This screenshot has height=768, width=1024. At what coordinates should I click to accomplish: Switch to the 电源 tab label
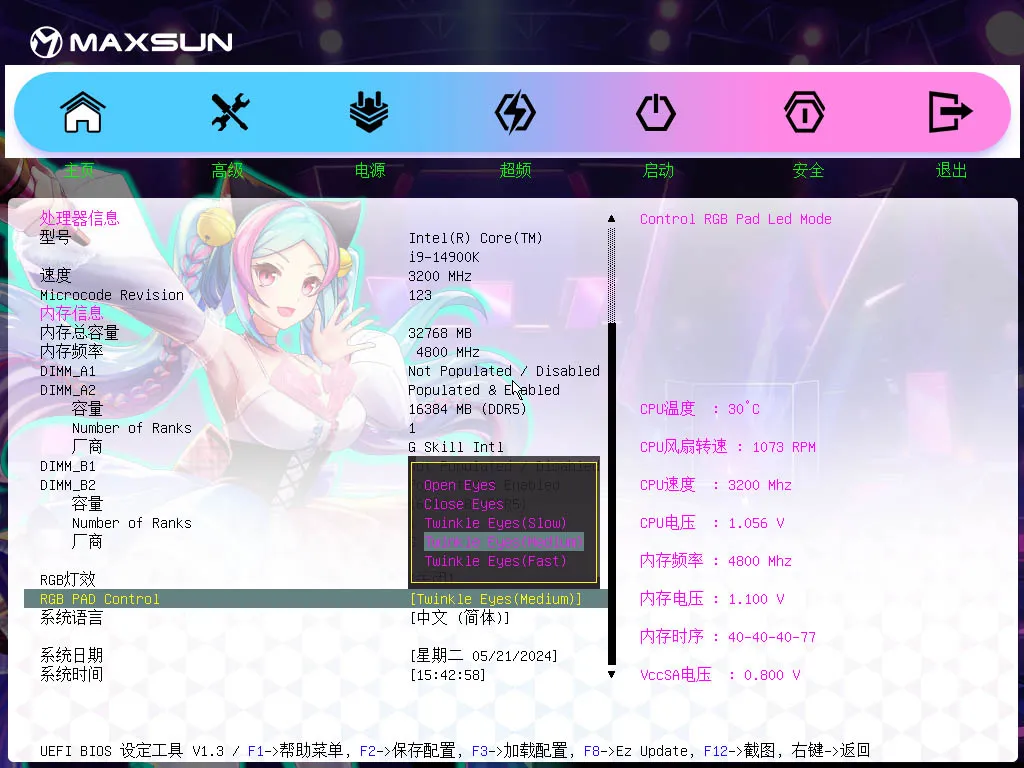(x=370, y=170)
